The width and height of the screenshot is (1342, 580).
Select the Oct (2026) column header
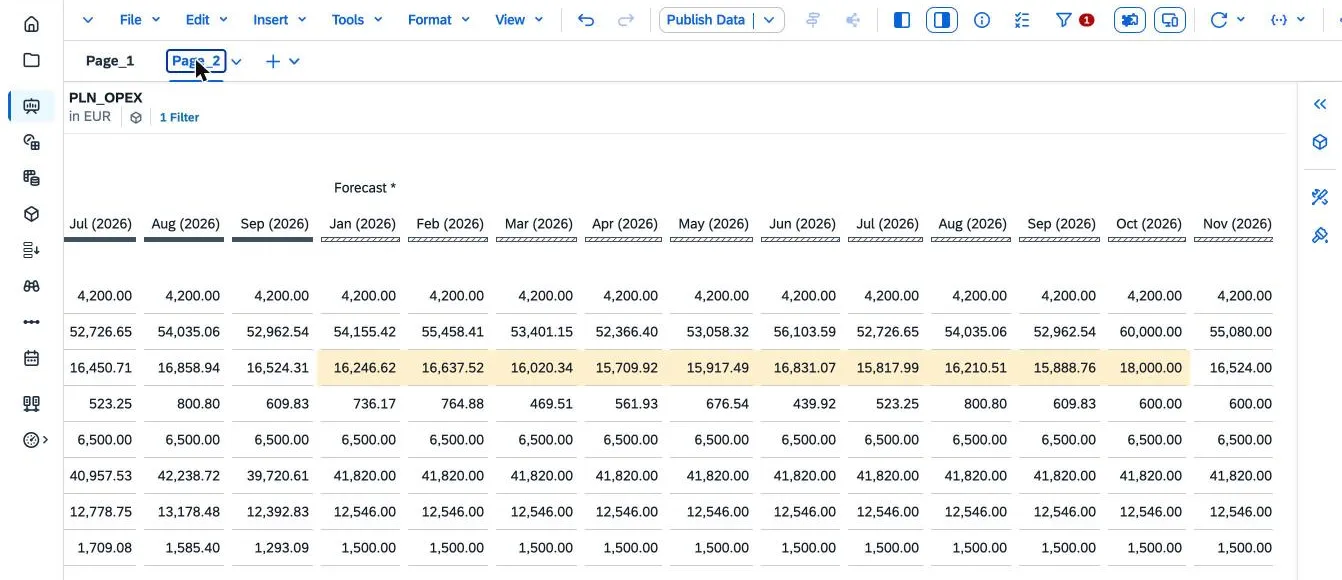[1149, 224]
